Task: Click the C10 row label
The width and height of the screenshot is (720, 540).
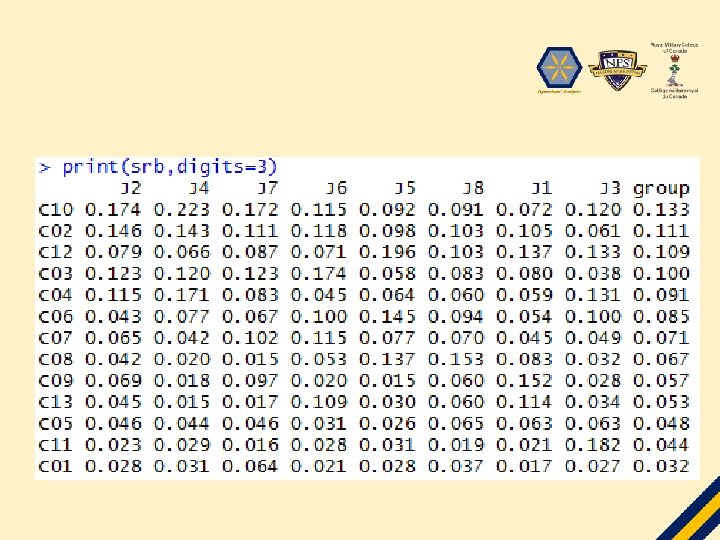Action: [56, 210]
